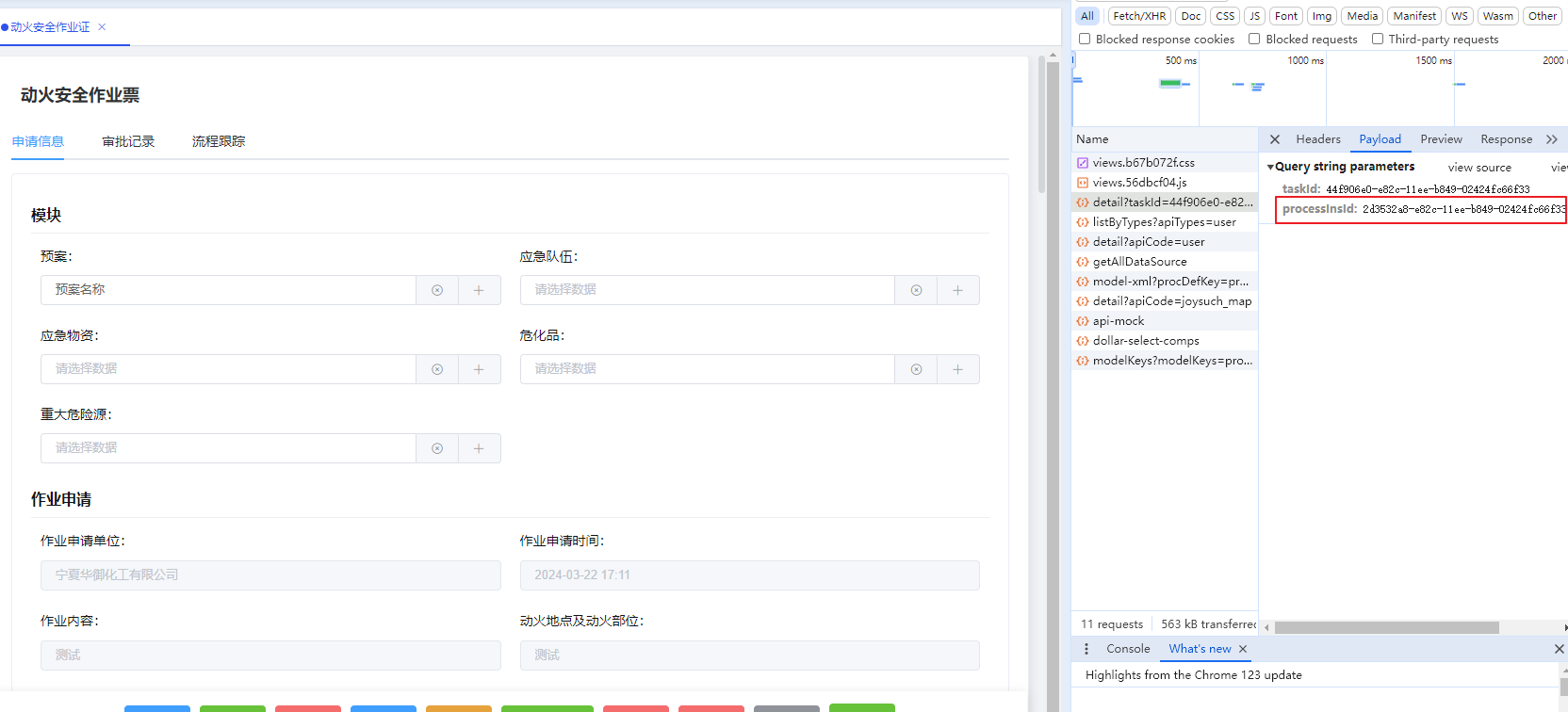Screen dimensions: 1568x712
Task: Toggle Blocked response cookies checkbox
Action: click(x=1085, y=39)
